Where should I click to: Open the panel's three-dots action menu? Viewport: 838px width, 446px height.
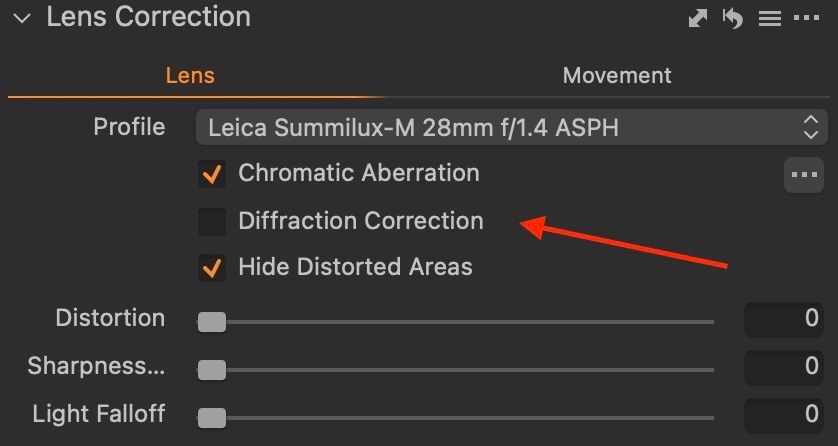coord(806,18)
